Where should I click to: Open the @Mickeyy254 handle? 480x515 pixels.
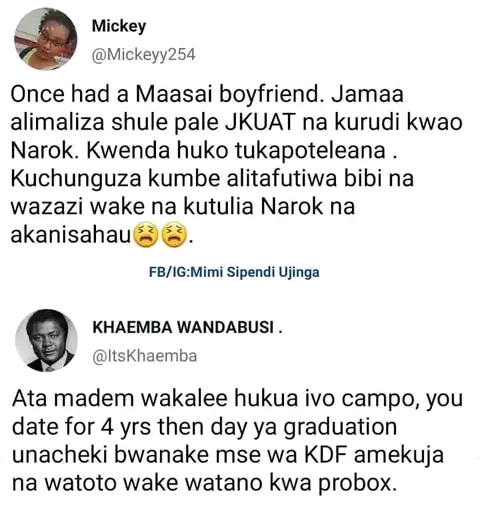(143, 55)
